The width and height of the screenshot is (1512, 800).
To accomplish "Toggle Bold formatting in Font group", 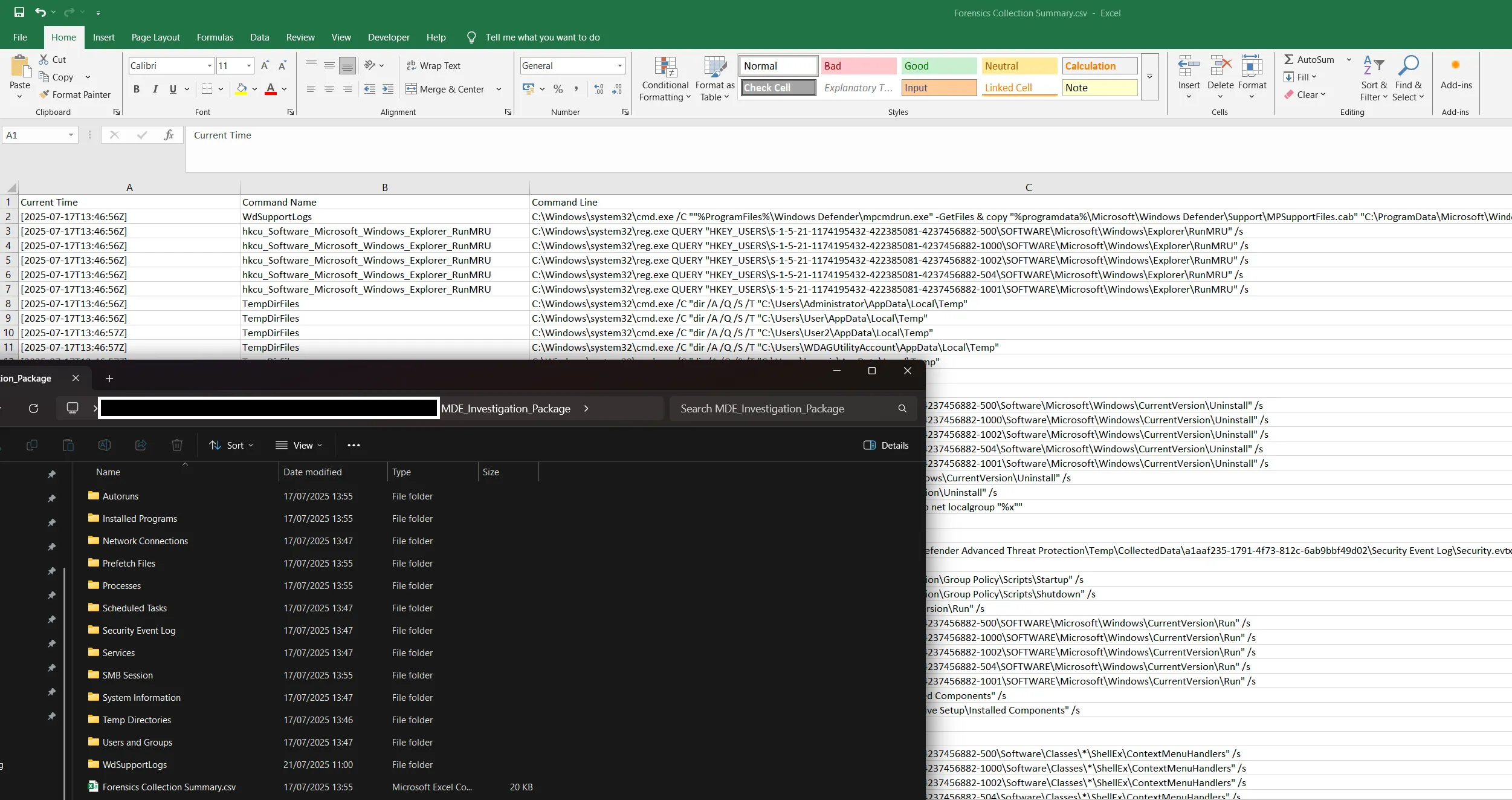I will (137, 89).
